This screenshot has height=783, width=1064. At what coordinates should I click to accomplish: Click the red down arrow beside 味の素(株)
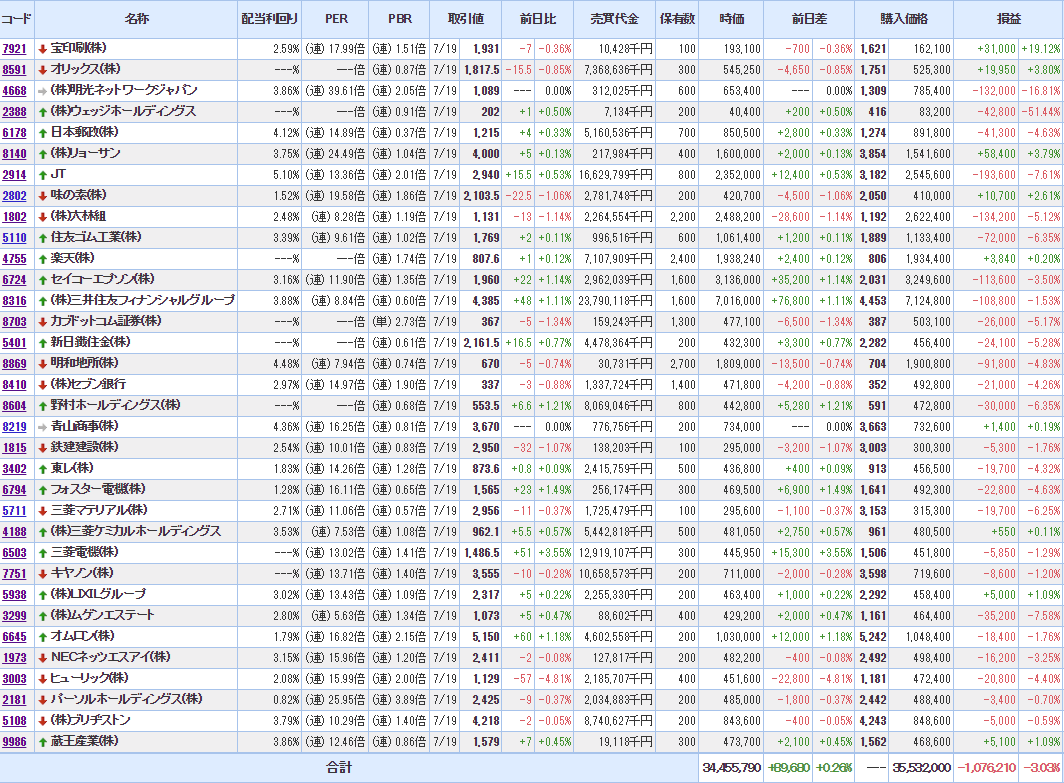click(42, 196)
